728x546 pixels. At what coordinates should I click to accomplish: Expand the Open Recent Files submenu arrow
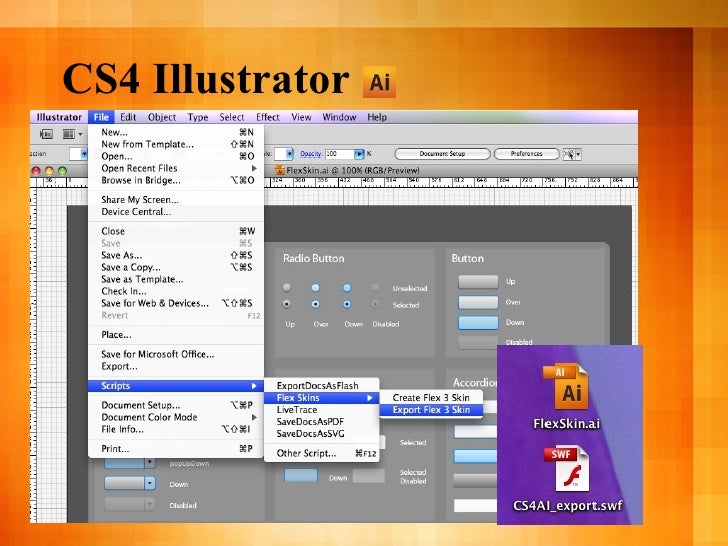254,168
